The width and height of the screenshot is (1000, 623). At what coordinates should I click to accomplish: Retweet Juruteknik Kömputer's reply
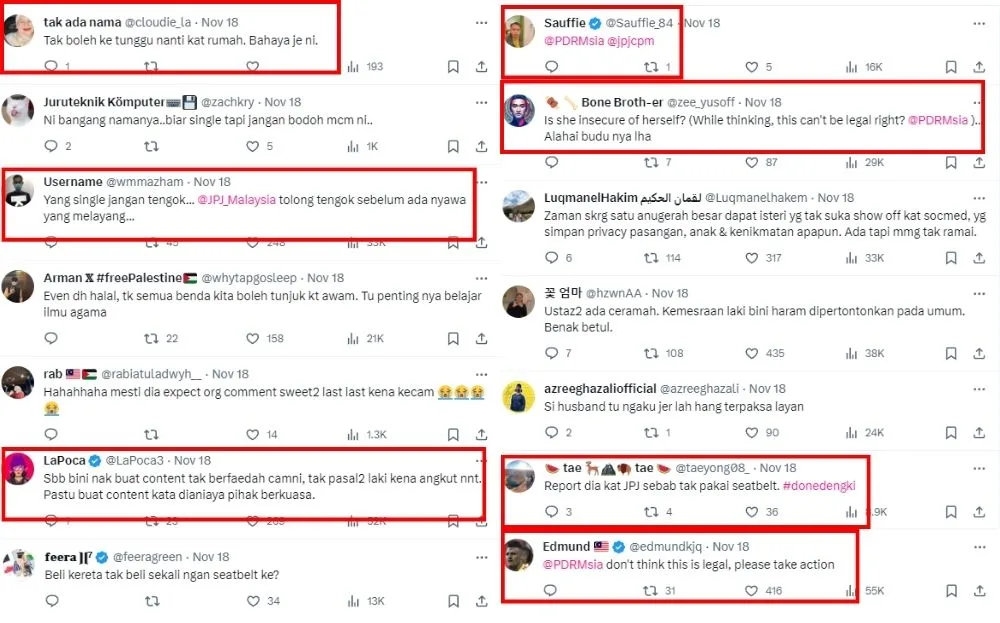click(x=151, y=146)
